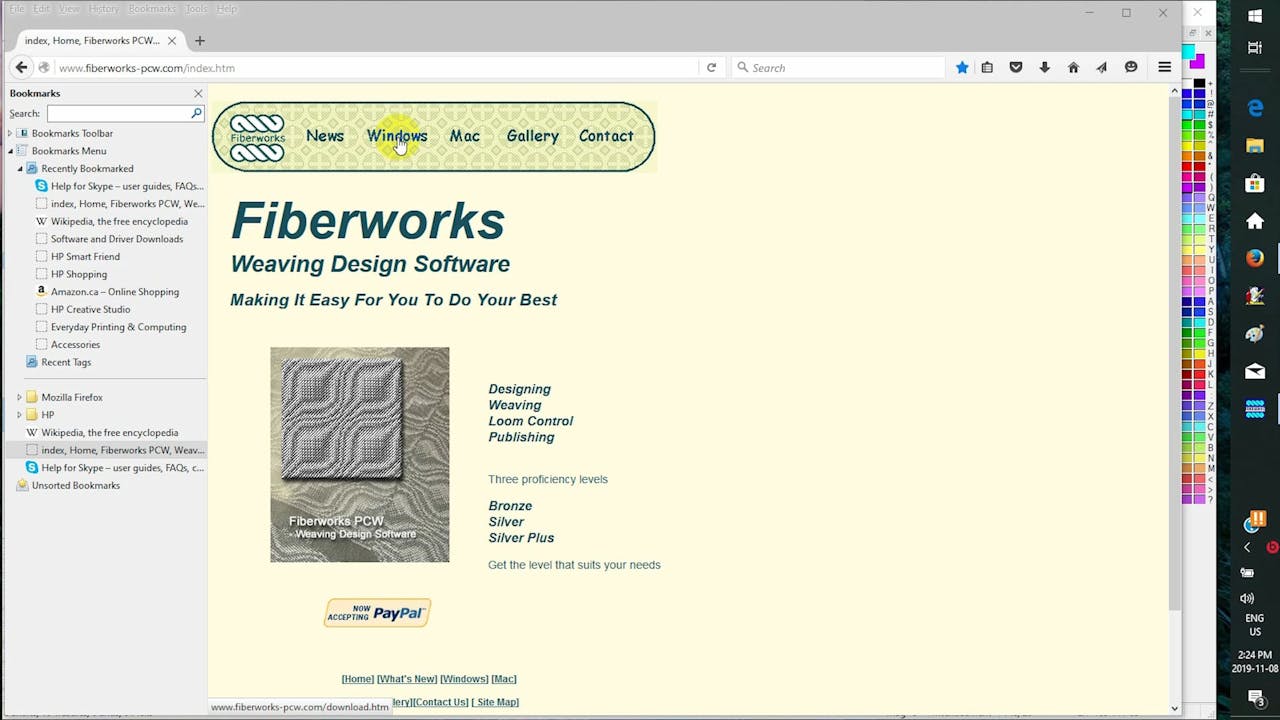
Task: View downloads using the arrow icon
Action: (x=1044, y=67)
